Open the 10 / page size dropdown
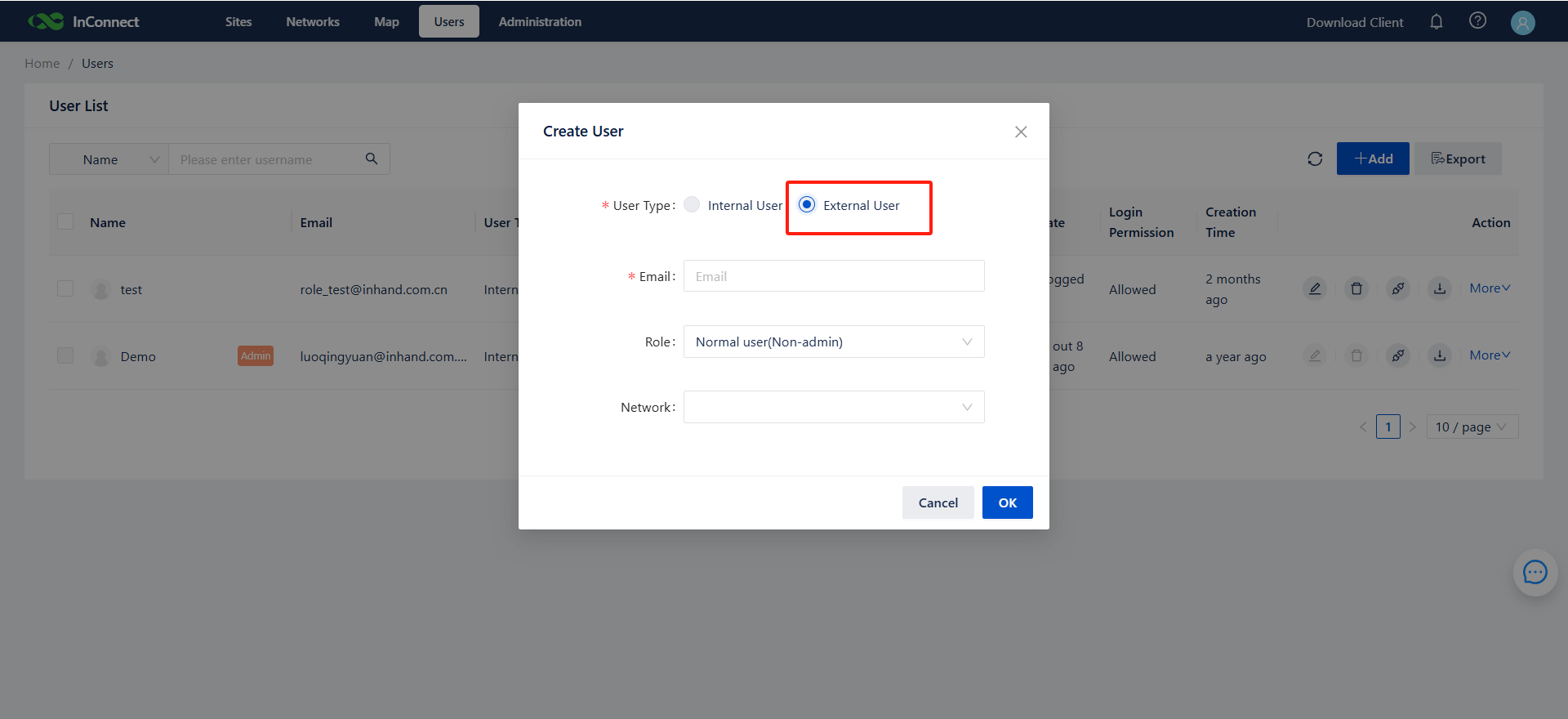 [x=1471, y=426]
